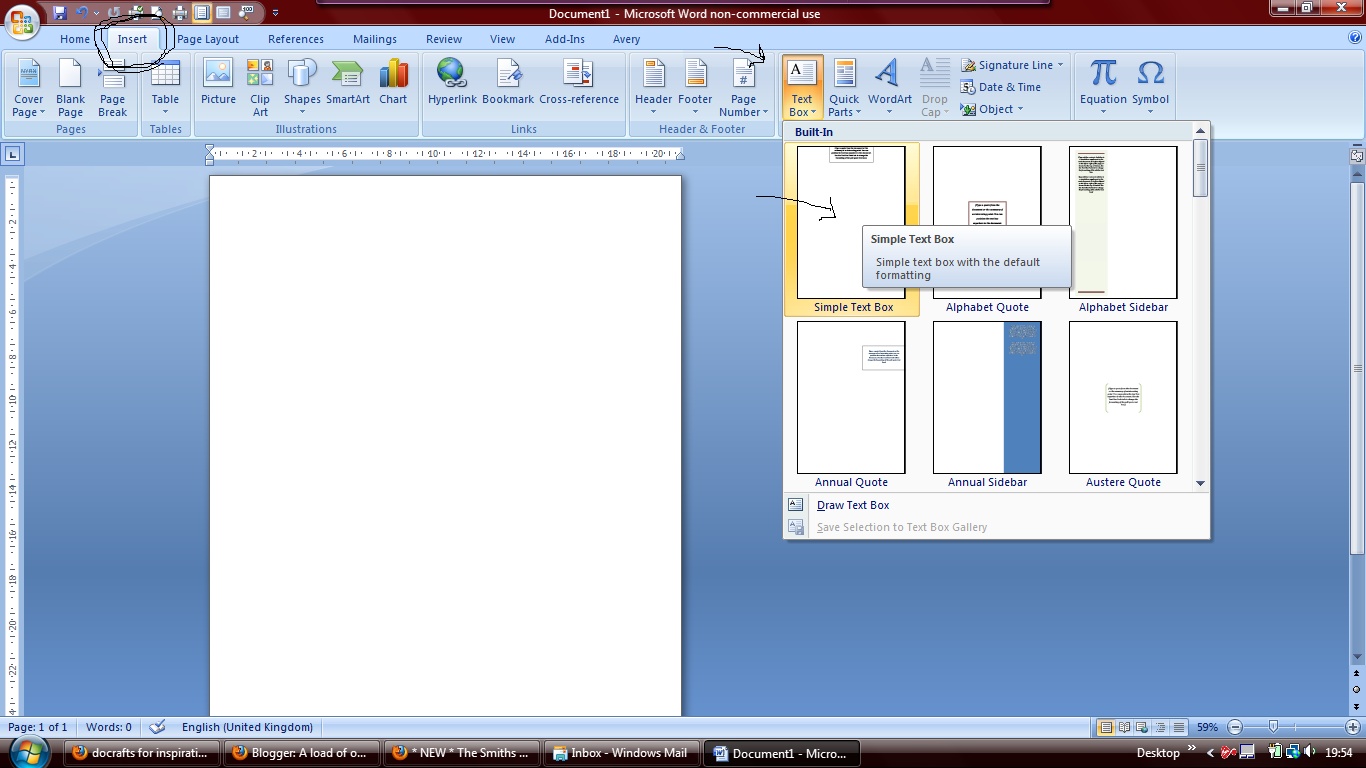Open the Clip Art pane

[x=260, y=88]
